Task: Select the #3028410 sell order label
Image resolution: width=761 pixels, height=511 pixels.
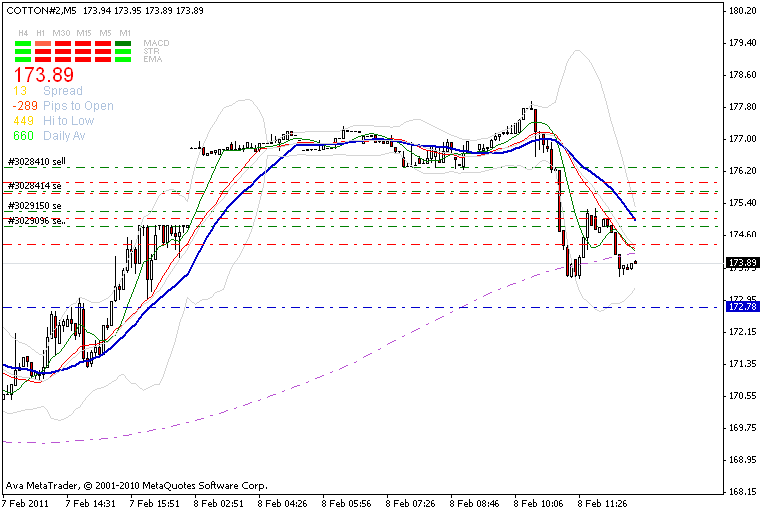Action: pyautogui.click(x=37, y=161)
